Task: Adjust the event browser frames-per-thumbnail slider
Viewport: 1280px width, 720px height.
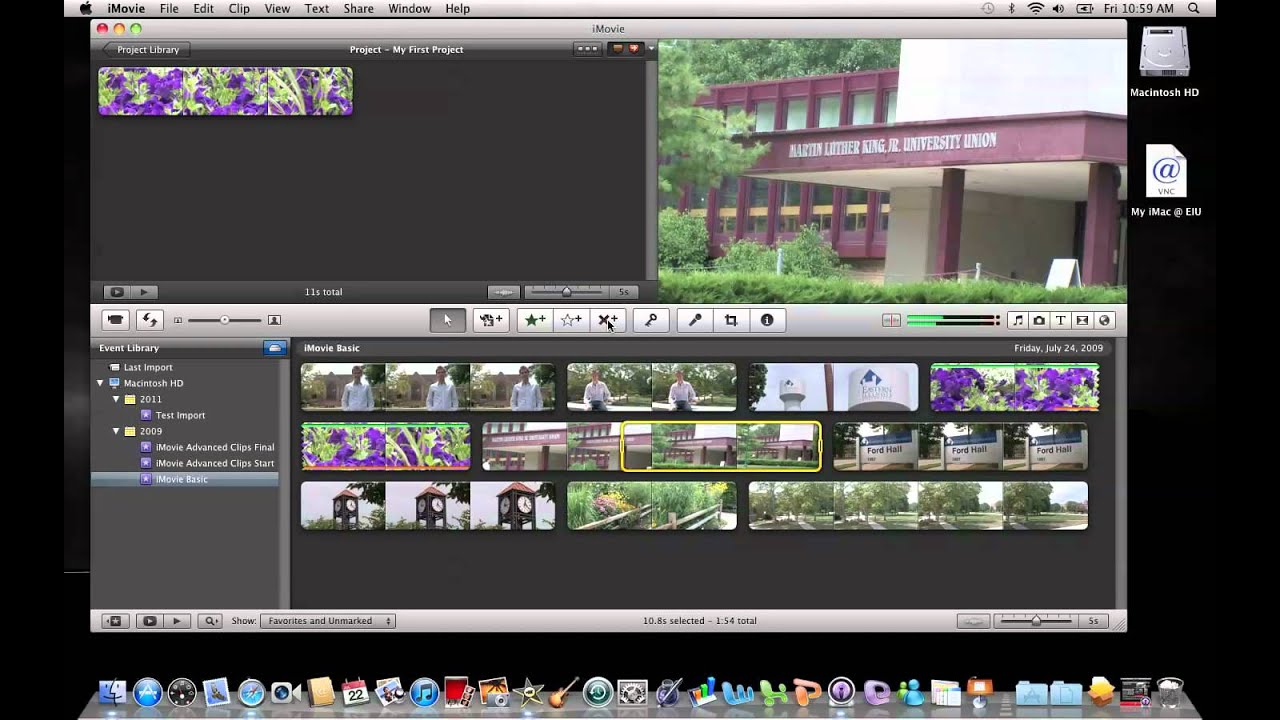Action: coord(1036,621)
